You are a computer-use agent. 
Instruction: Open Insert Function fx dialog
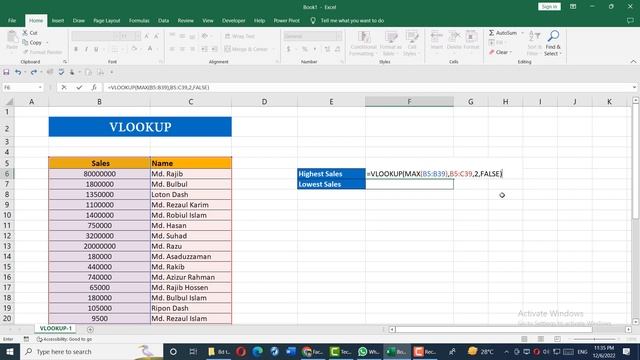click(94, 87)
